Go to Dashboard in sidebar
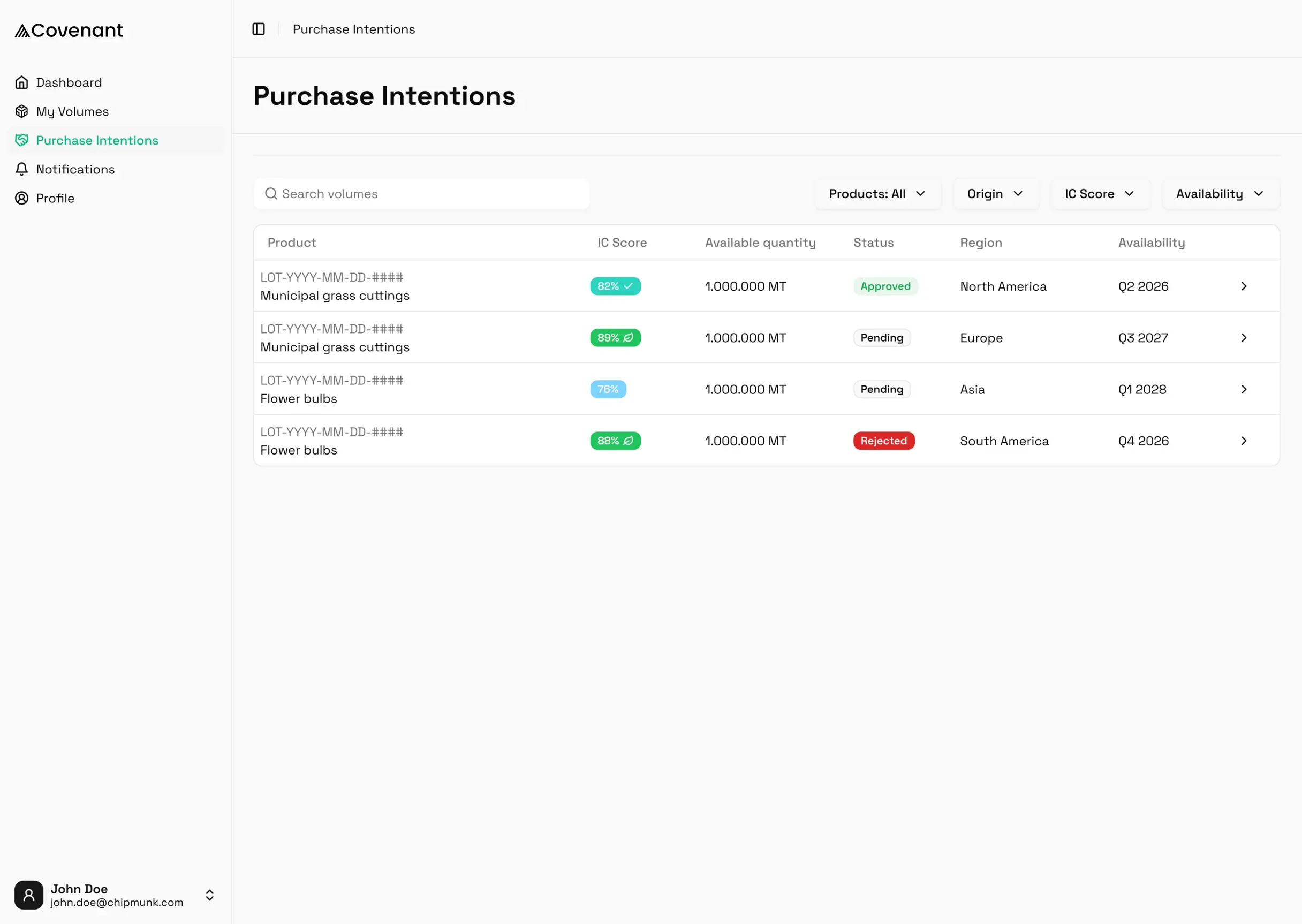This screenshot has height=924, width=1302. coord(116,82)
